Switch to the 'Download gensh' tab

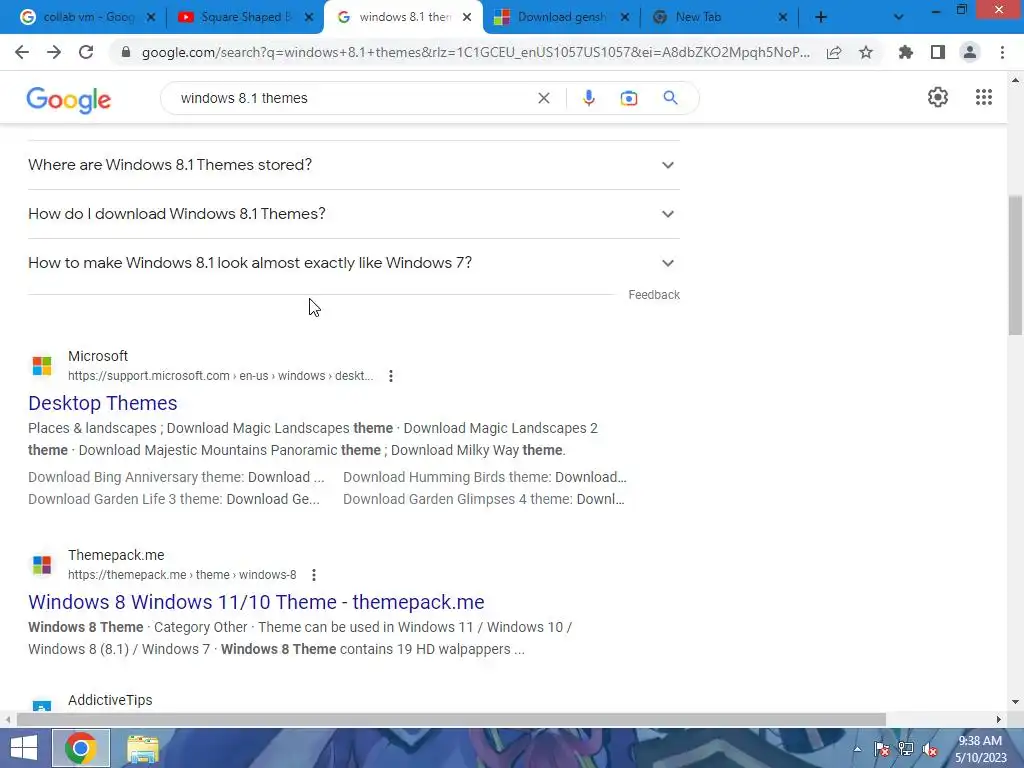tap(560, 17)
